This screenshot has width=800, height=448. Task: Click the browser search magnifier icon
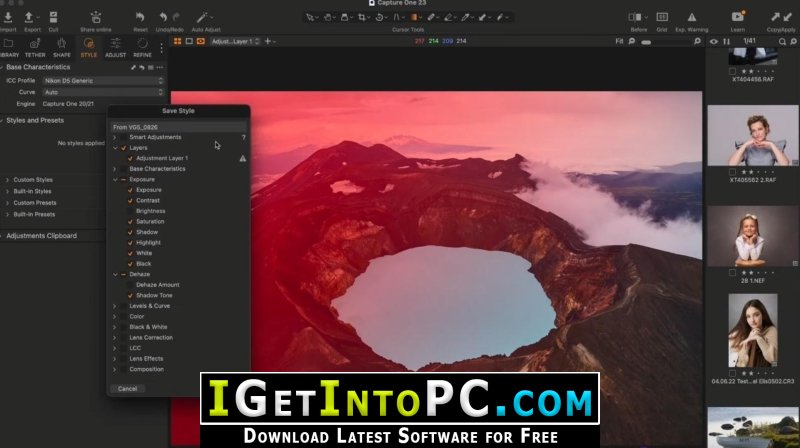[x=782, y=41]
